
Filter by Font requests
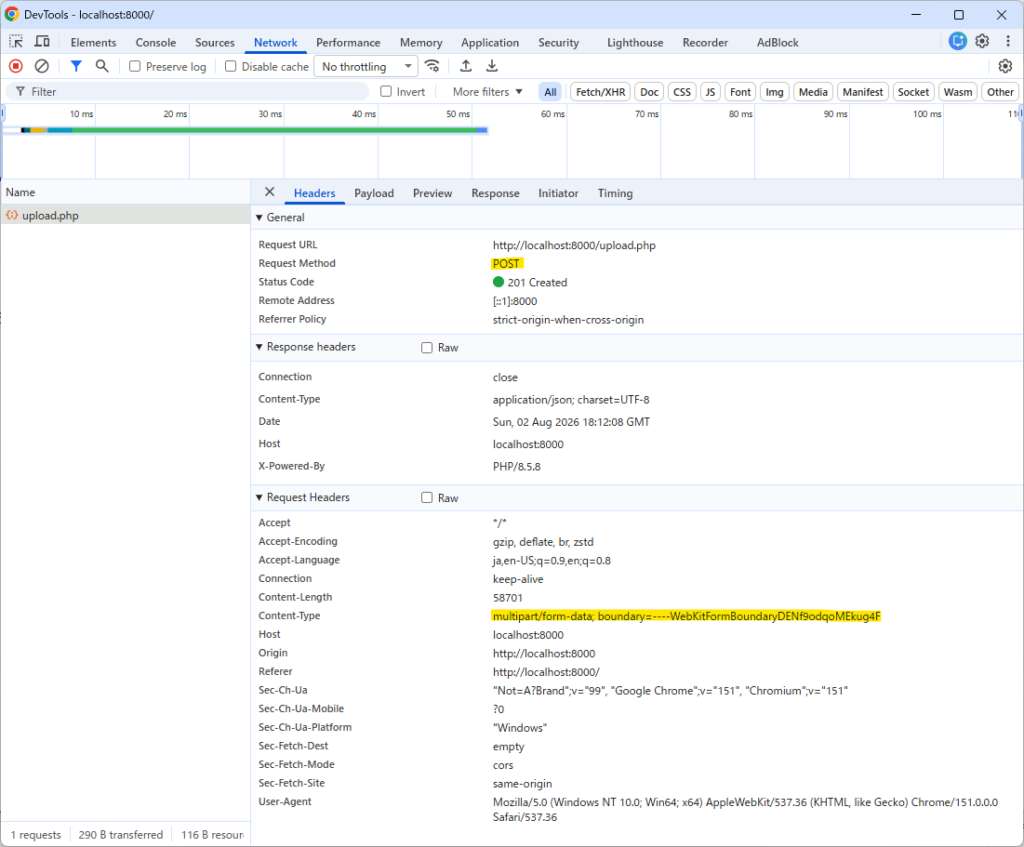click(740, 92)
